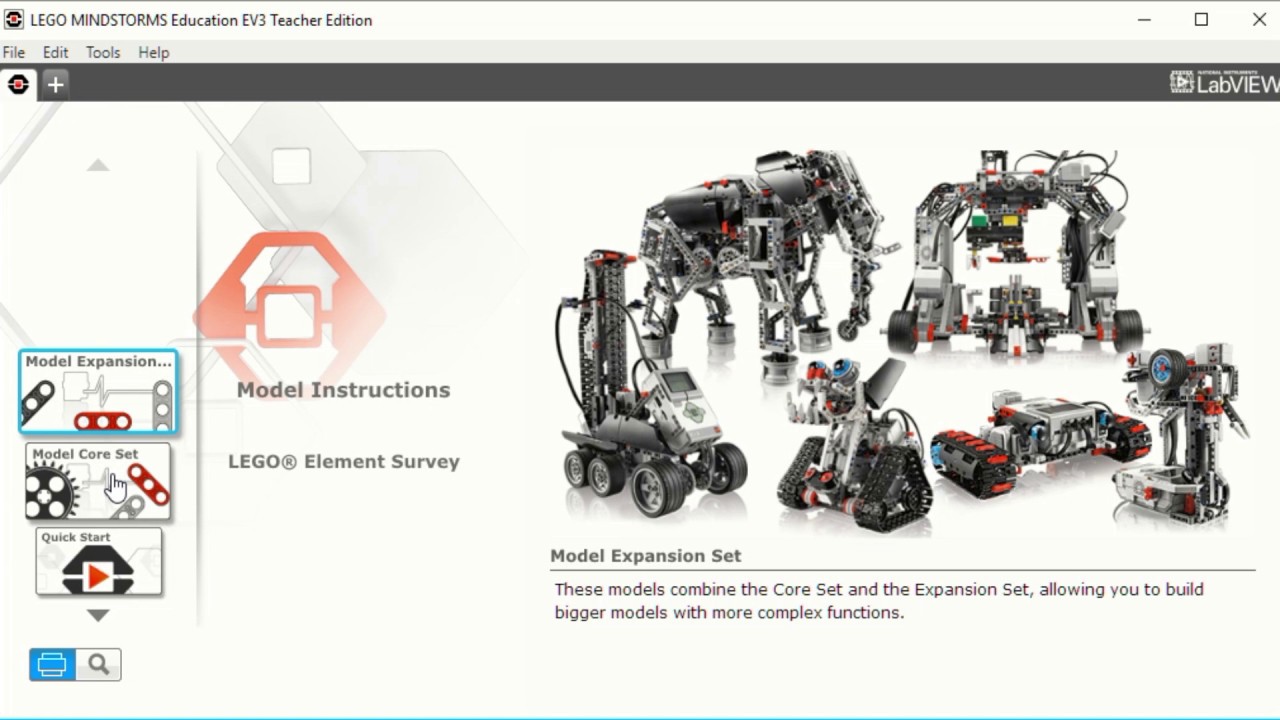This screenshot has height=720, width=1280.
Task: Open Model Instructions link
Action: pyautogui.click(x=343, y=390)
